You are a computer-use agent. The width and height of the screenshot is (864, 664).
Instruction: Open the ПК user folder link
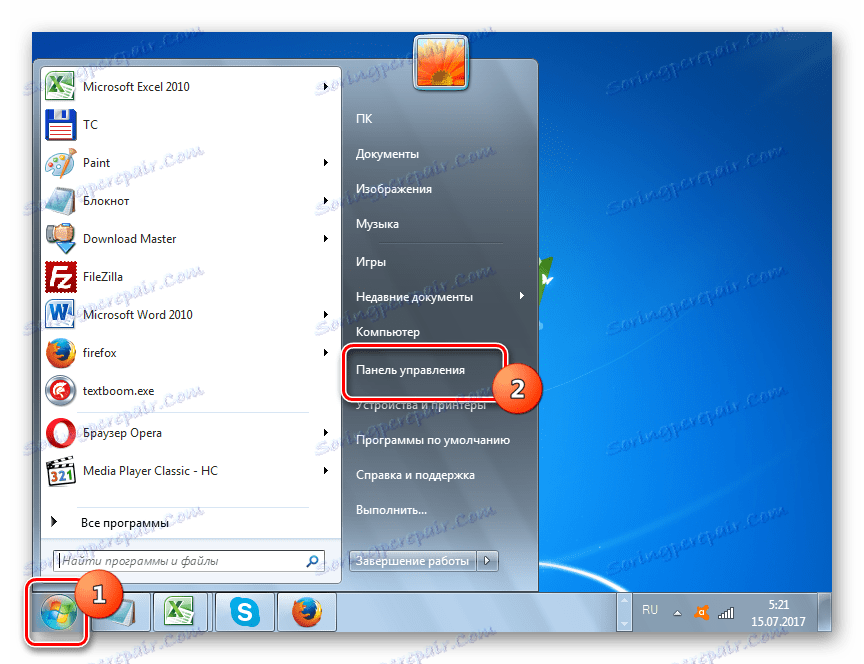point(364,118)
